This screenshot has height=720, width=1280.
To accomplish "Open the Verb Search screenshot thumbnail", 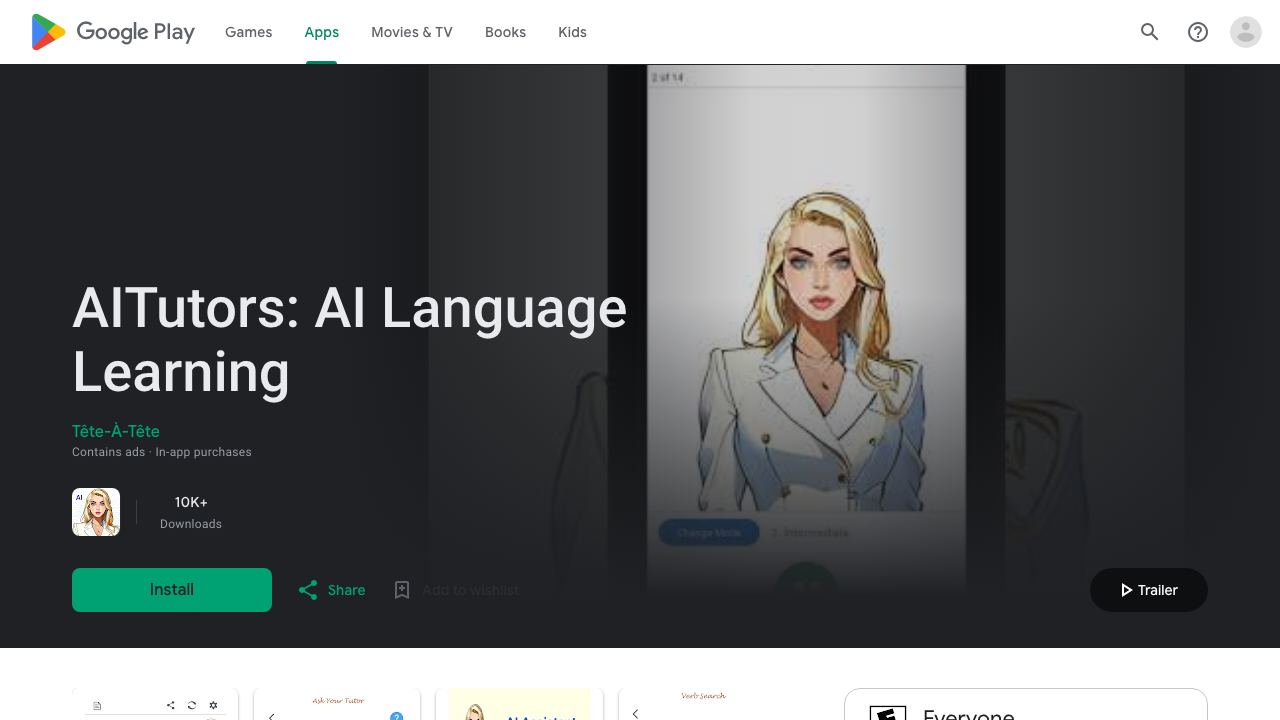I will 702,704.
